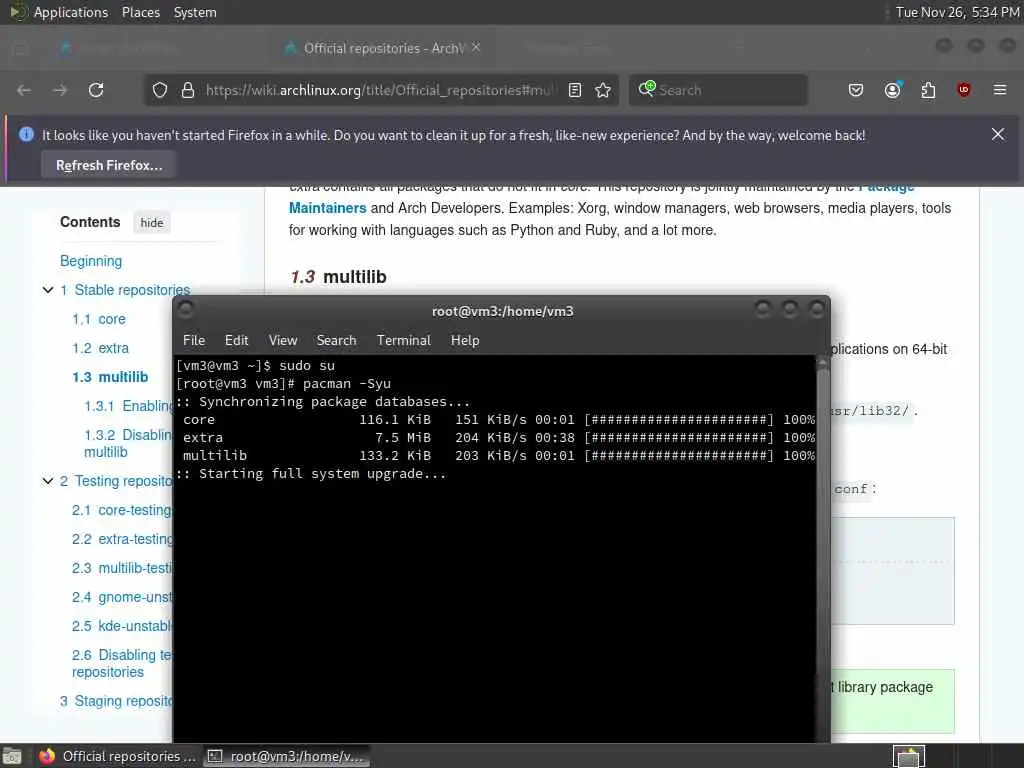Open the tracking protection shield icon
This screenshot has width=1024, height=768.
point(160,90)
